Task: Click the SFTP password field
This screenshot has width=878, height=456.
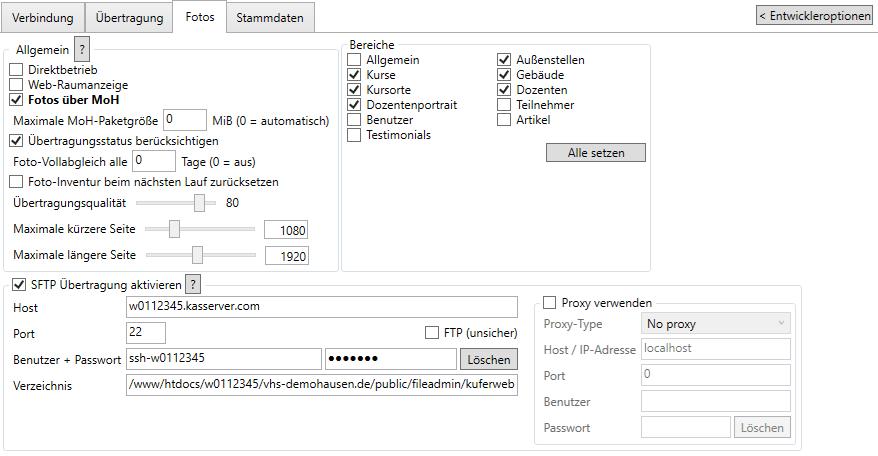Action: pyautogui.click(x=391, y=359)
